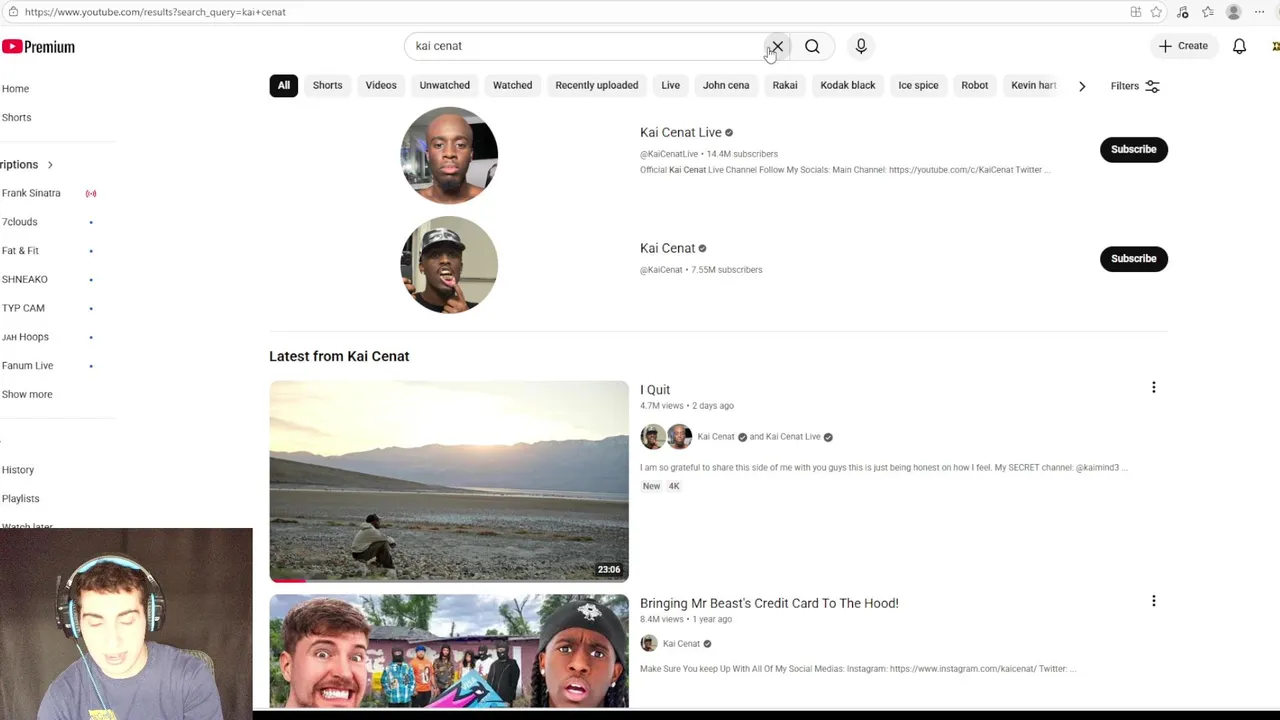
Task: Select the Robot filter chip
Action: click(x=975, y=85)
